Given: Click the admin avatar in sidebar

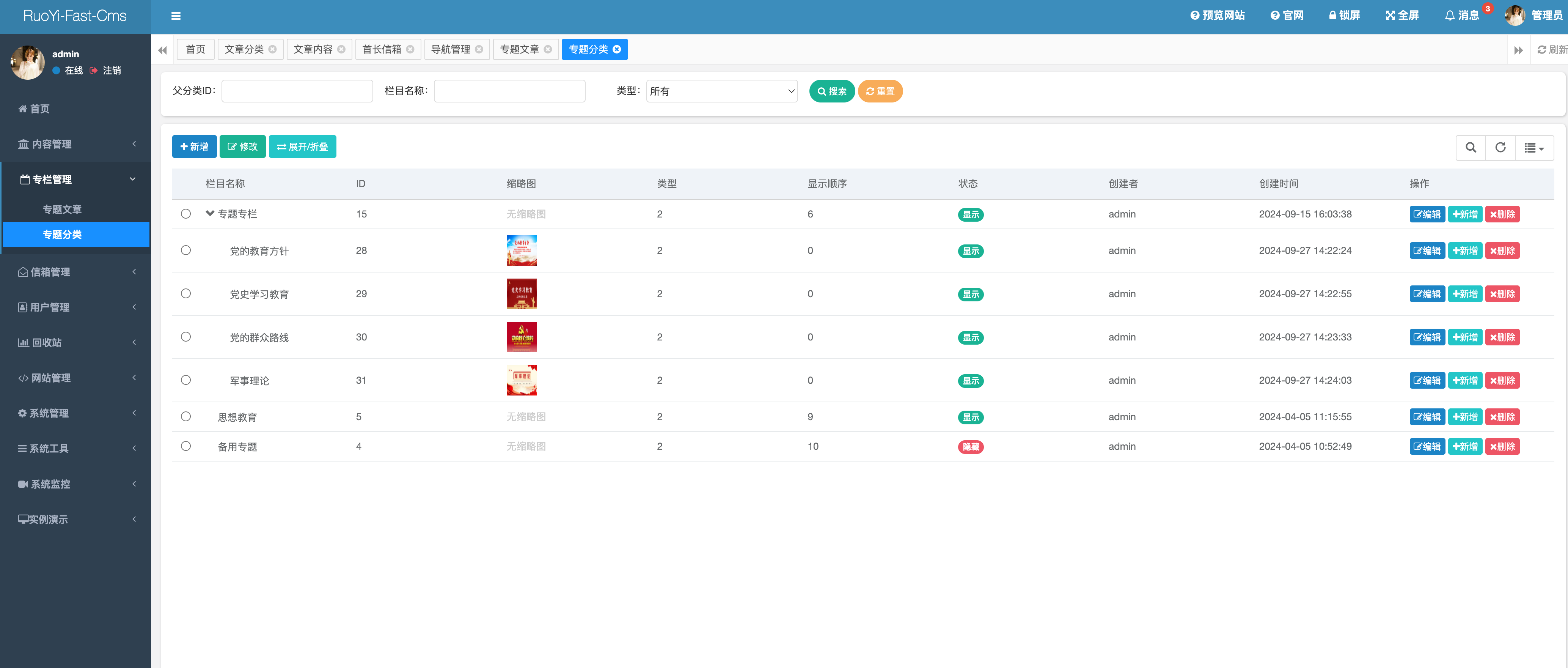Looking at the screenshot, I should tap(27, 62).
